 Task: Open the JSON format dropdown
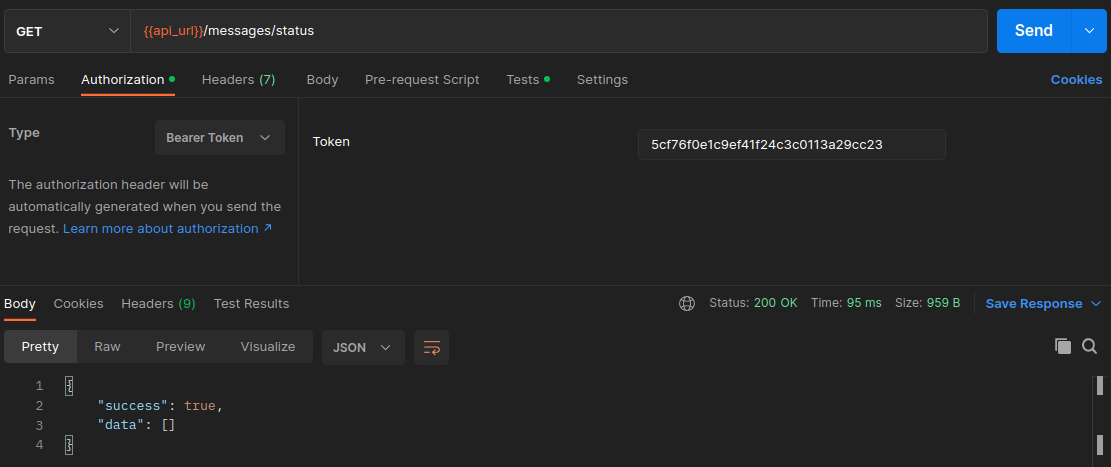tap(362, 347)
